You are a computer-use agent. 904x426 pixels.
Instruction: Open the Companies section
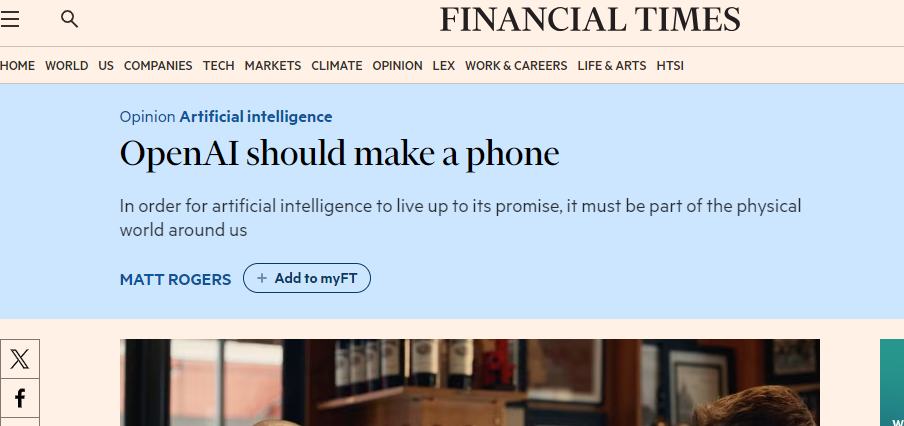[158, 66]
